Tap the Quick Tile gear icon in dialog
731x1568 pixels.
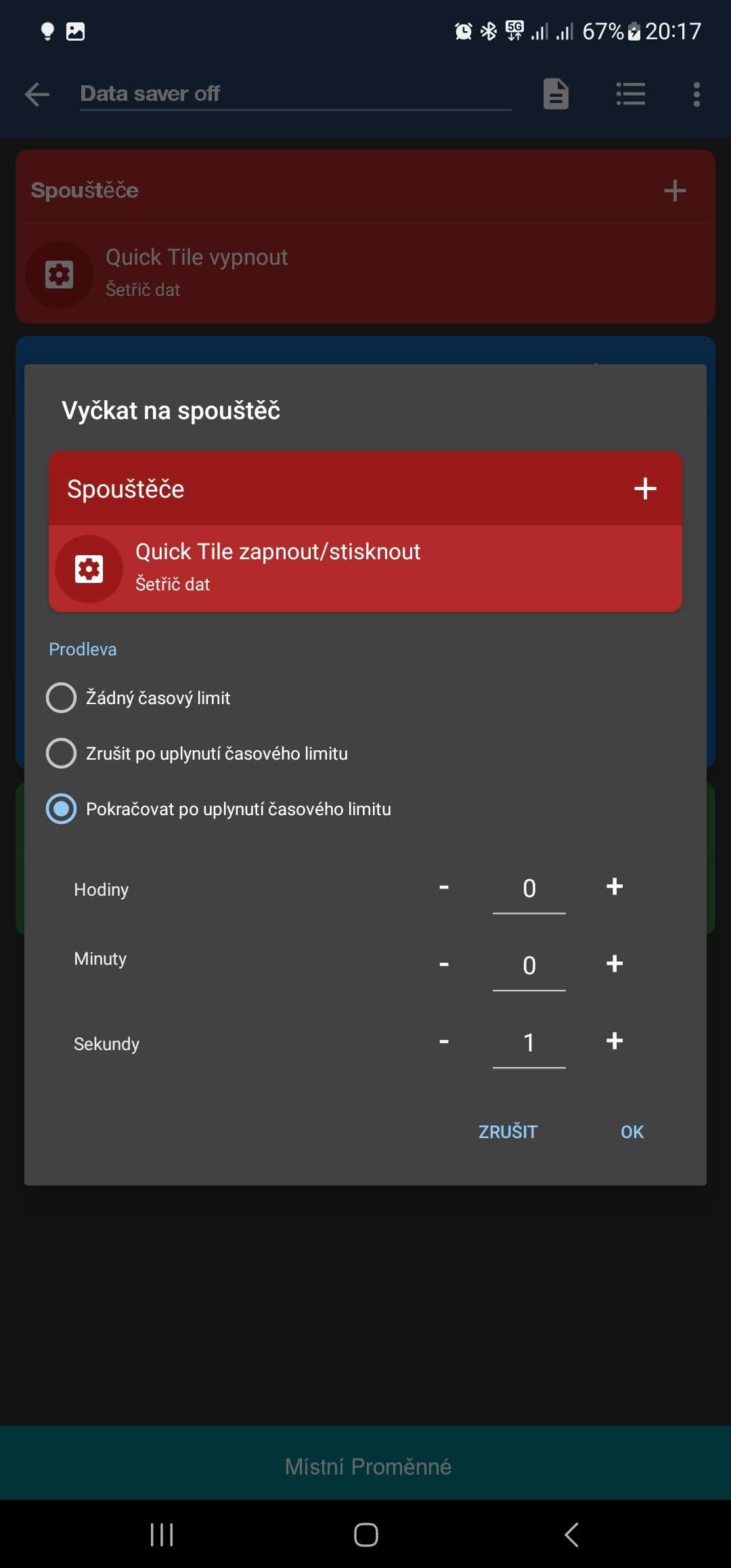[x=89, y=569]
